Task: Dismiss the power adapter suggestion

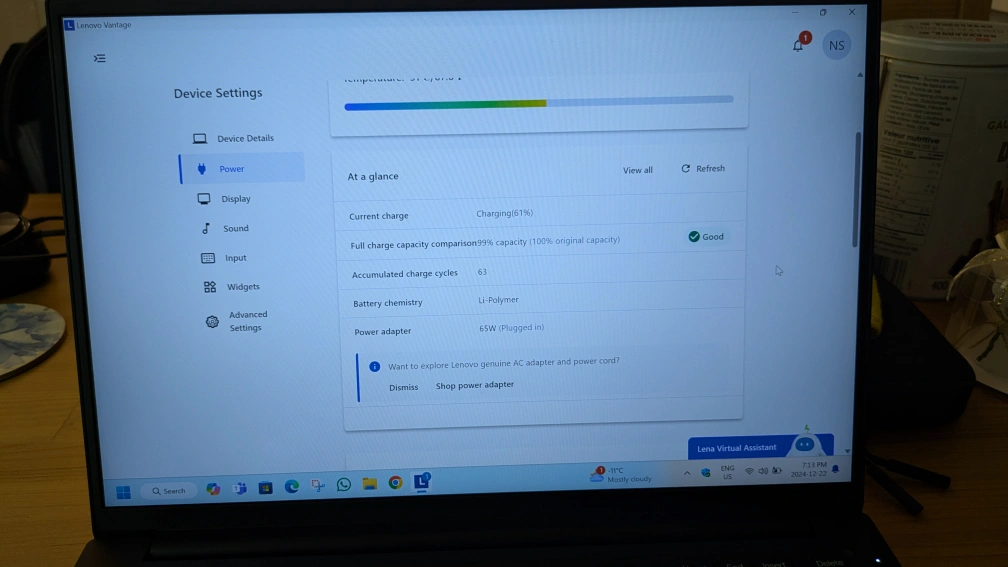Action: point(404,387)
